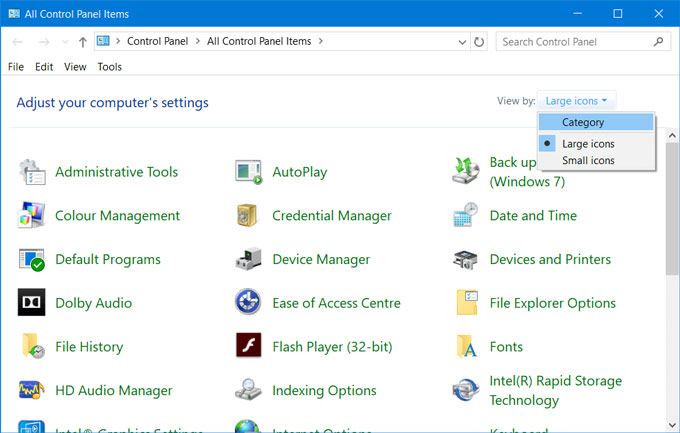Click the back navigation arrow
Viewport: 680px width, 433px height.
tap(17, 42)
